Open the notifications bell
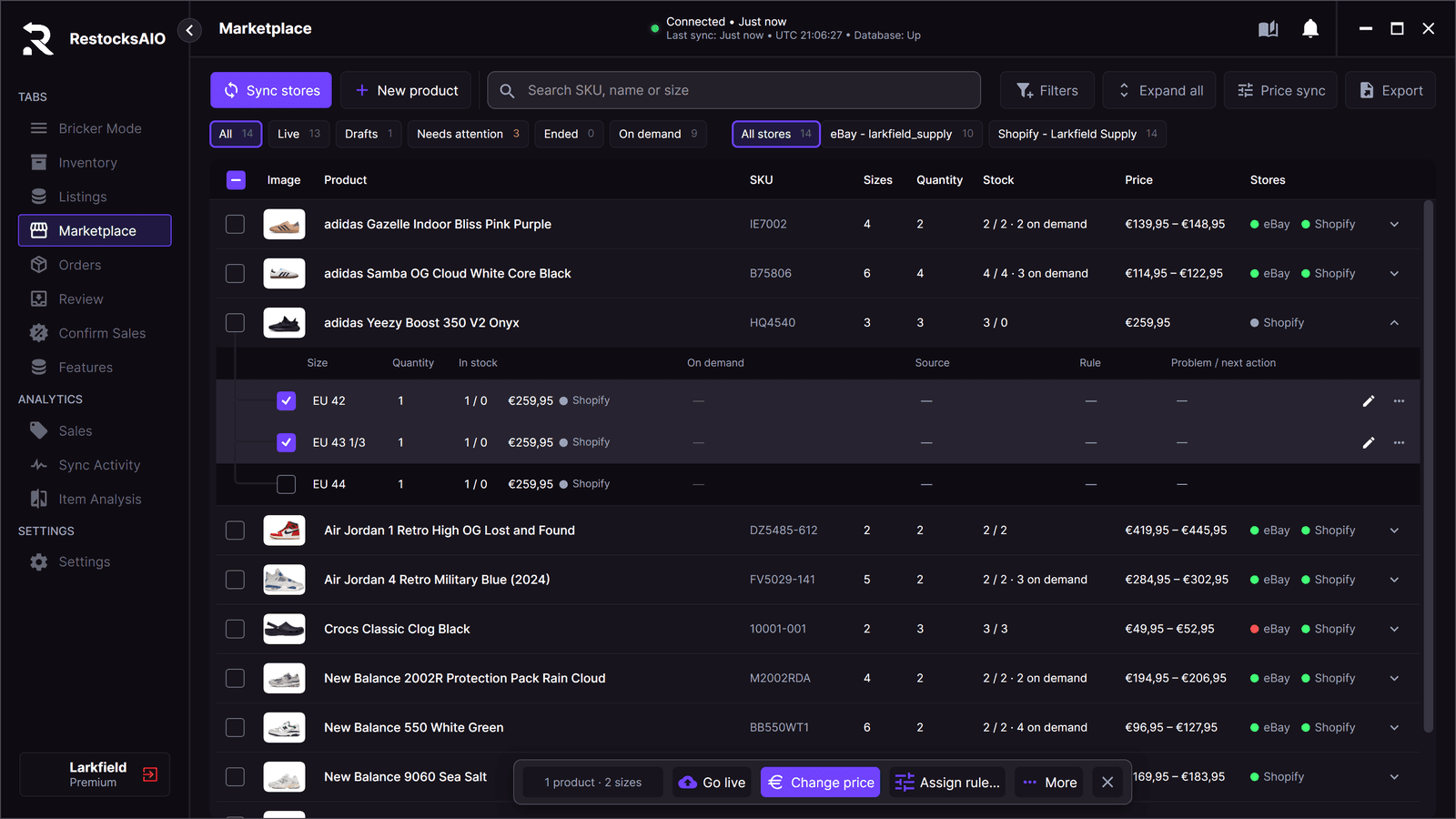This screenshot has height=819, width=1456. point(1310,29)
